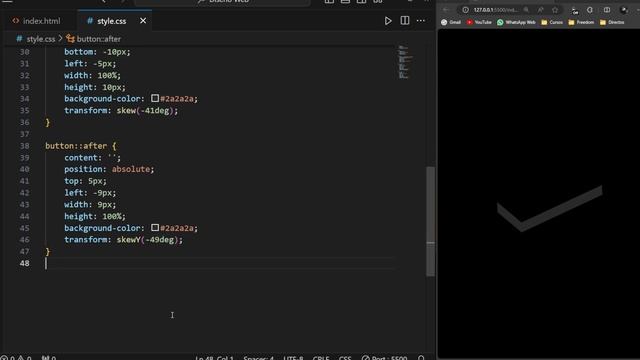
Task: Click line number 38 in the gutter
Action: [24, 146]
